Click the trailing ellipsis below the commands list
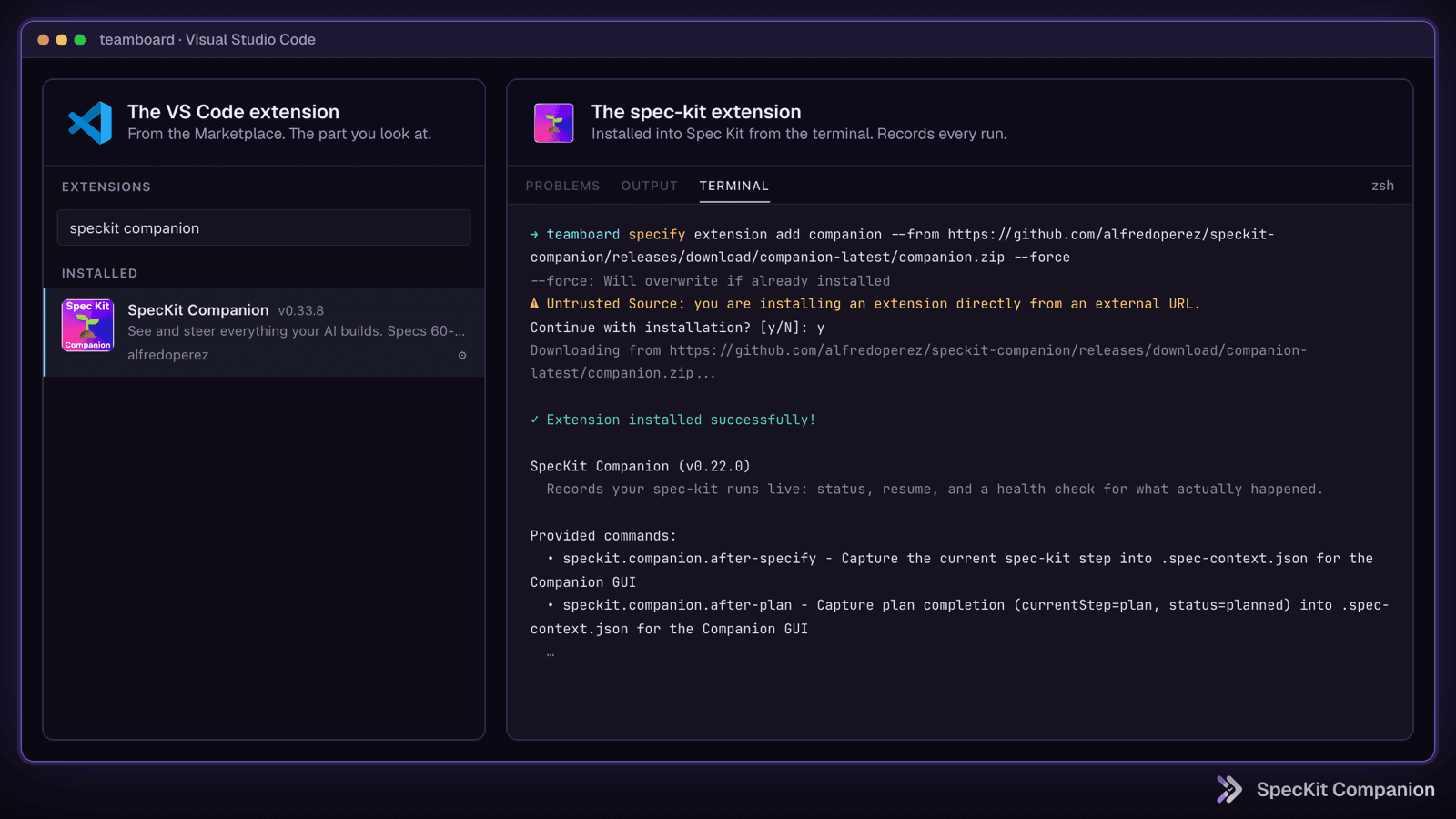This screenshot has width=1456, height=819. [551, 653]
